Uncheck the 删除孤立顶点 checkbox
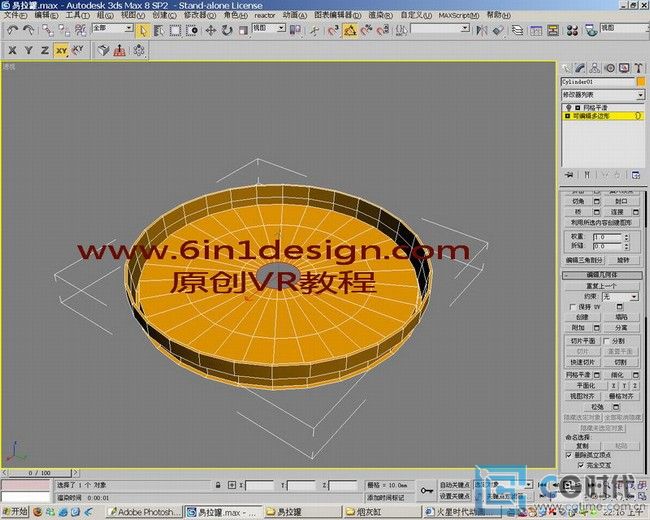 [569, 455]
